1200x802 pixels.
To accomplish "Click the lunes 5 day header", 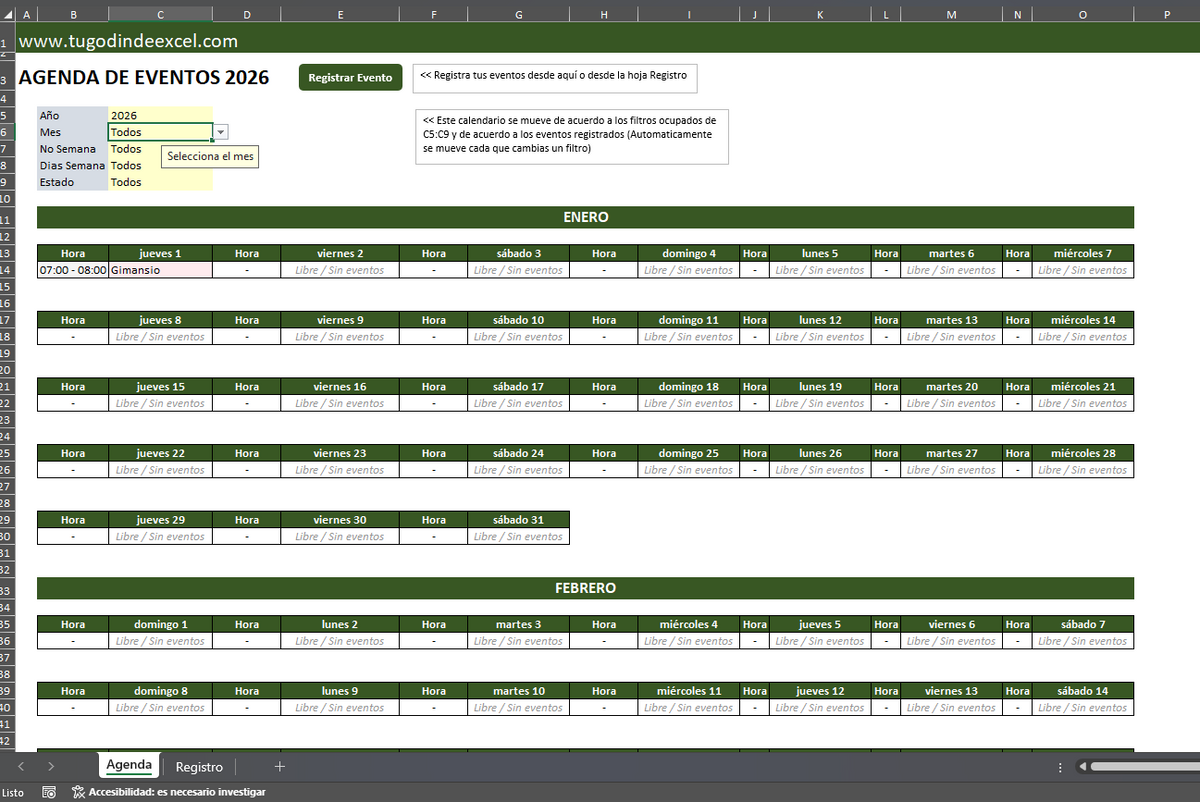I will coord(820,254).
